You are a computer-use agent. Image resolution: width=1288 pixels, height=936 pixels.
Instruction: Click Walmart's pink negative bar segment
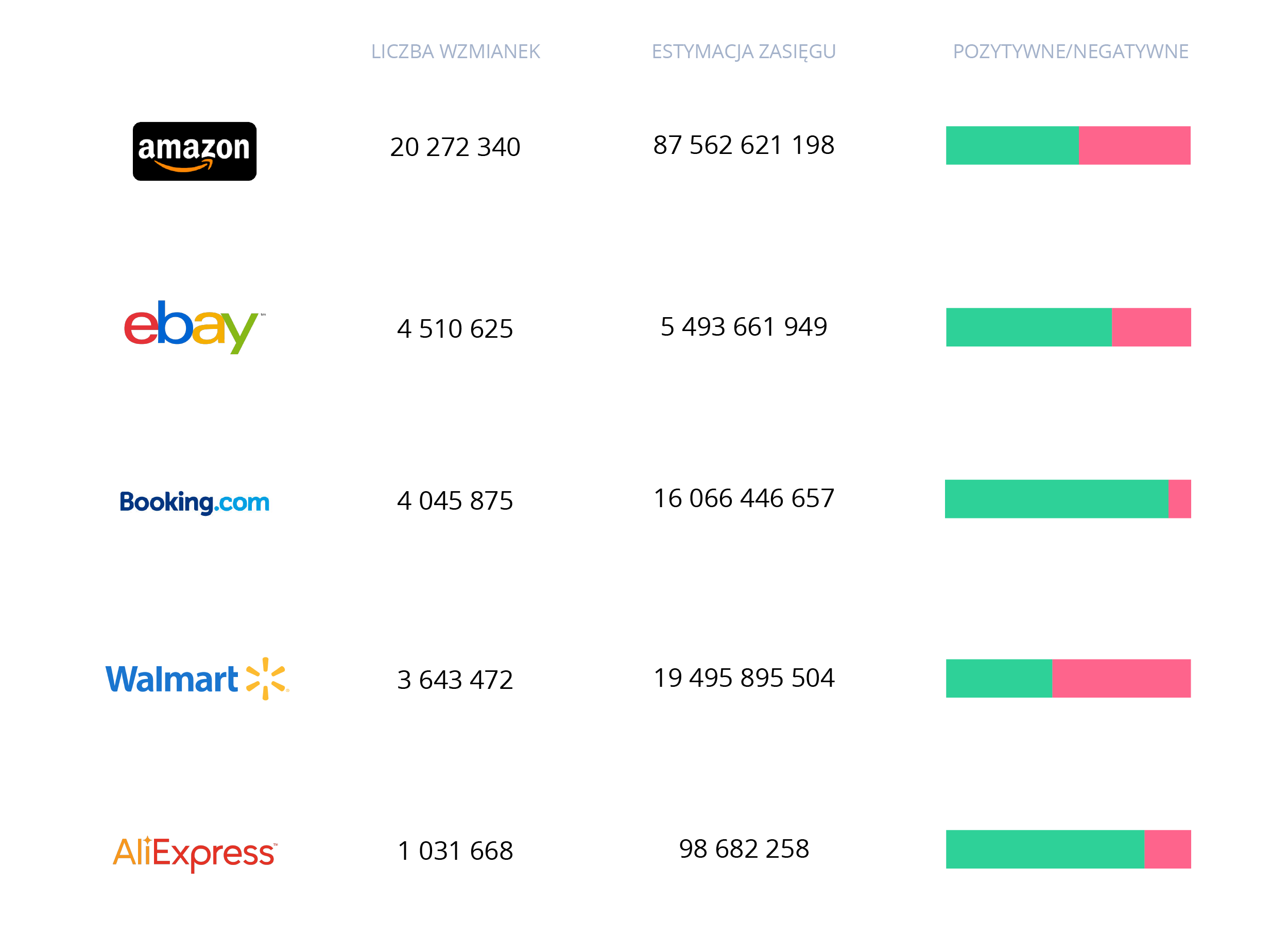coord(1121,678)
